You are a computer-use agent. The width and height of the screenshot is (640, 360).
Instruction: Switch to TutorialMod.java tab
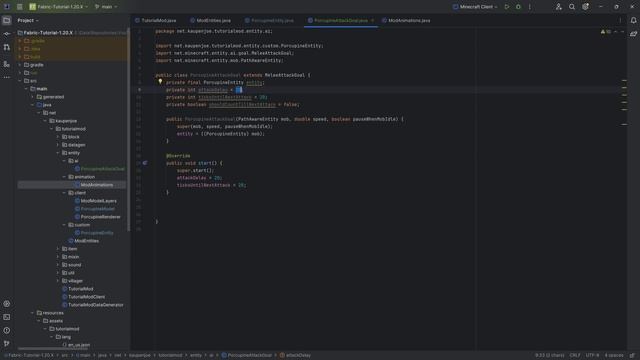point(156,20)
